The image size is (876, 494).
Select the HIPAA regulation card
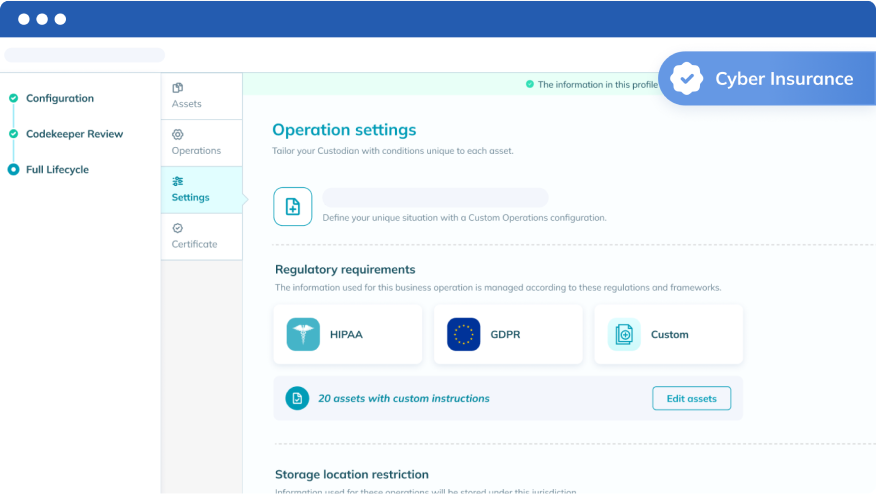click(x=348, y=334)
